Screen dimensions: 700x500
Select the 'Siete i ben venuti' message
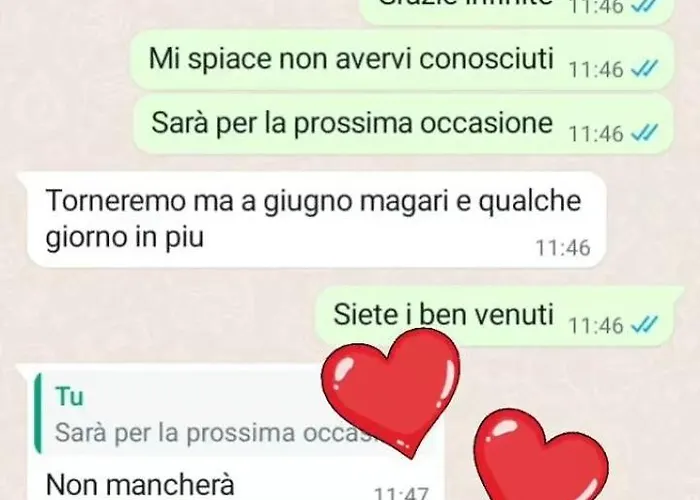[x=443, y=315]
